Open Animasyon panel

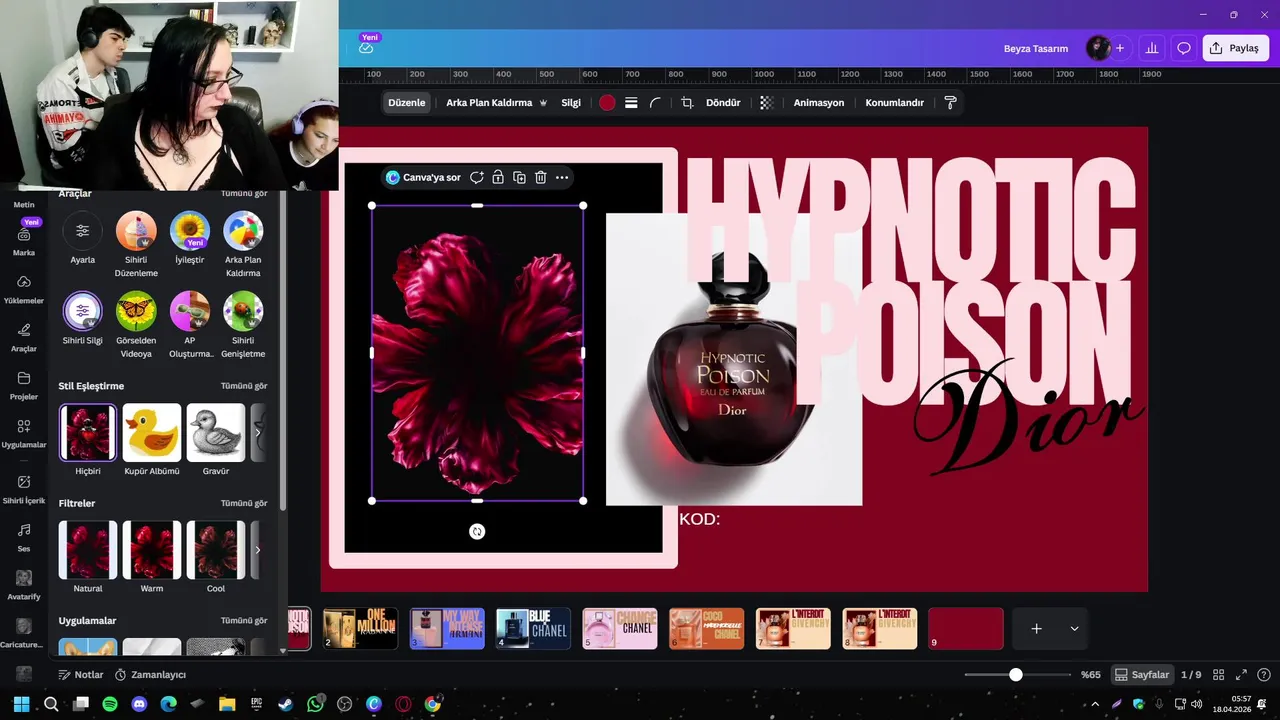[819, 102]
